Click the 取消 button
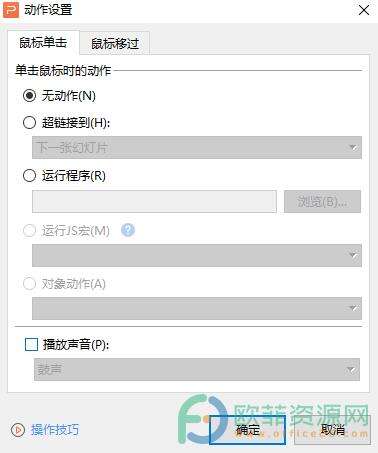 point(332,430)
